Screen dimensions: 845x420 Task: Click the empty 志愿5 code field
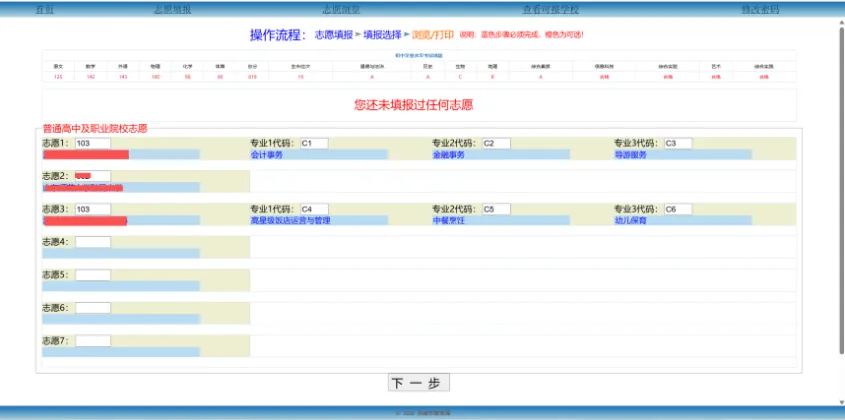point(93,275)
